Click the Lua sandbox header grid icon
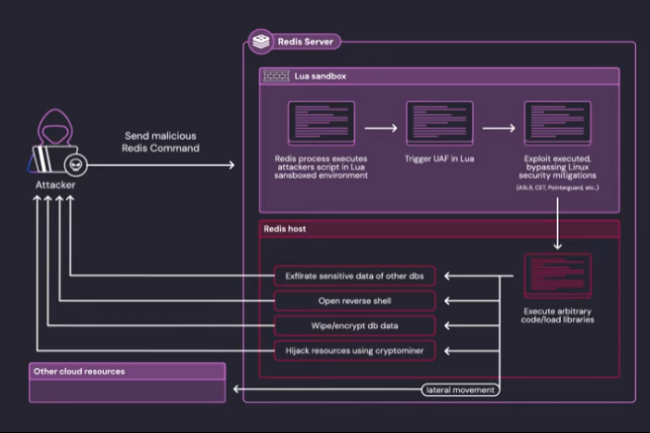The image size is (650, 433). pyautogui.click(x=275, y=76)
